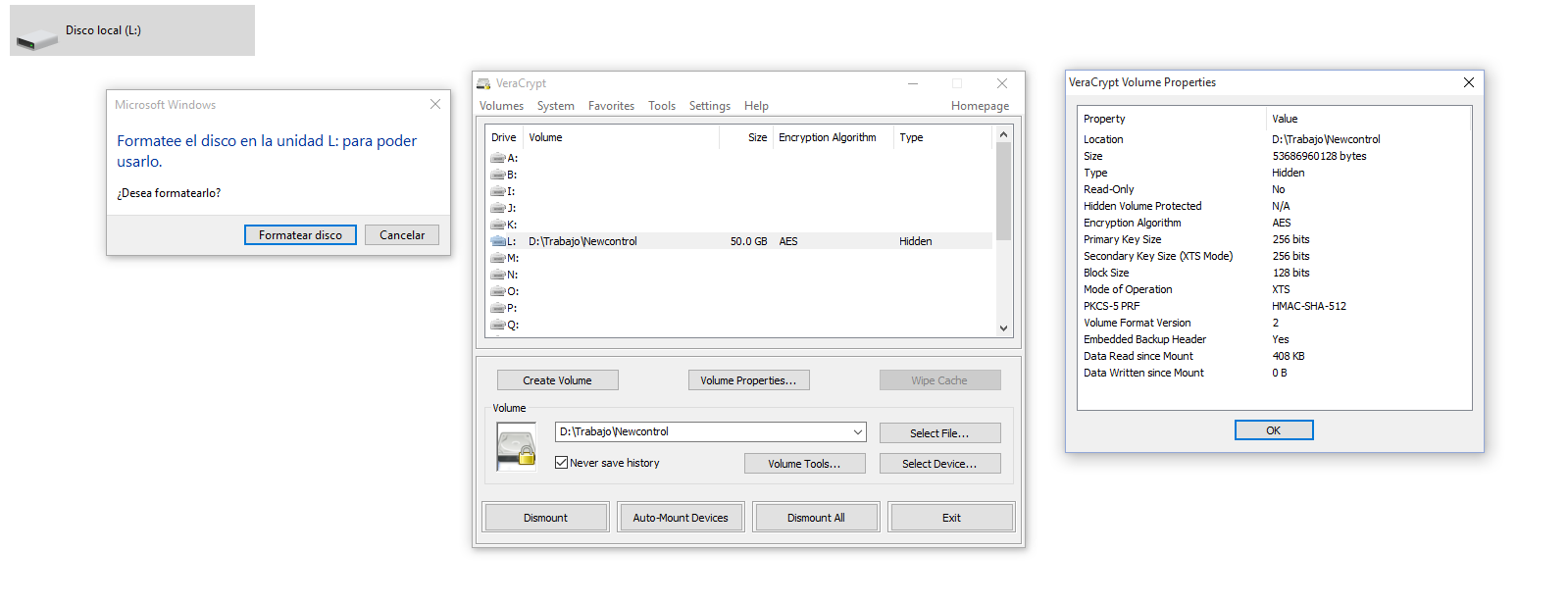Click the Select File... button
The image size is (1568, 604).
(939, 433)
